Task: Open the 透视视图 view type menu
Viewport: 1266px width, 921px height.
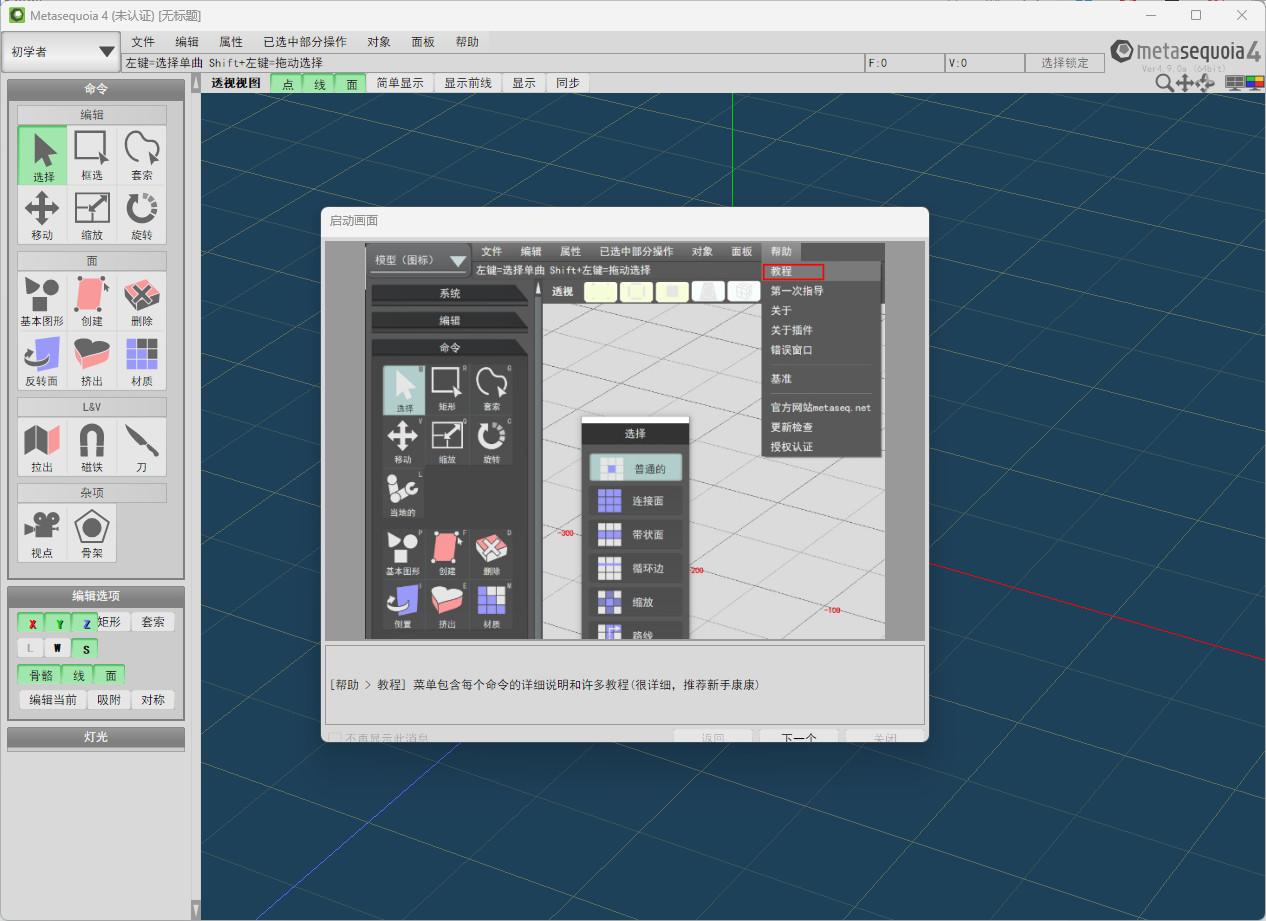Action: click(x=236, y=83)
